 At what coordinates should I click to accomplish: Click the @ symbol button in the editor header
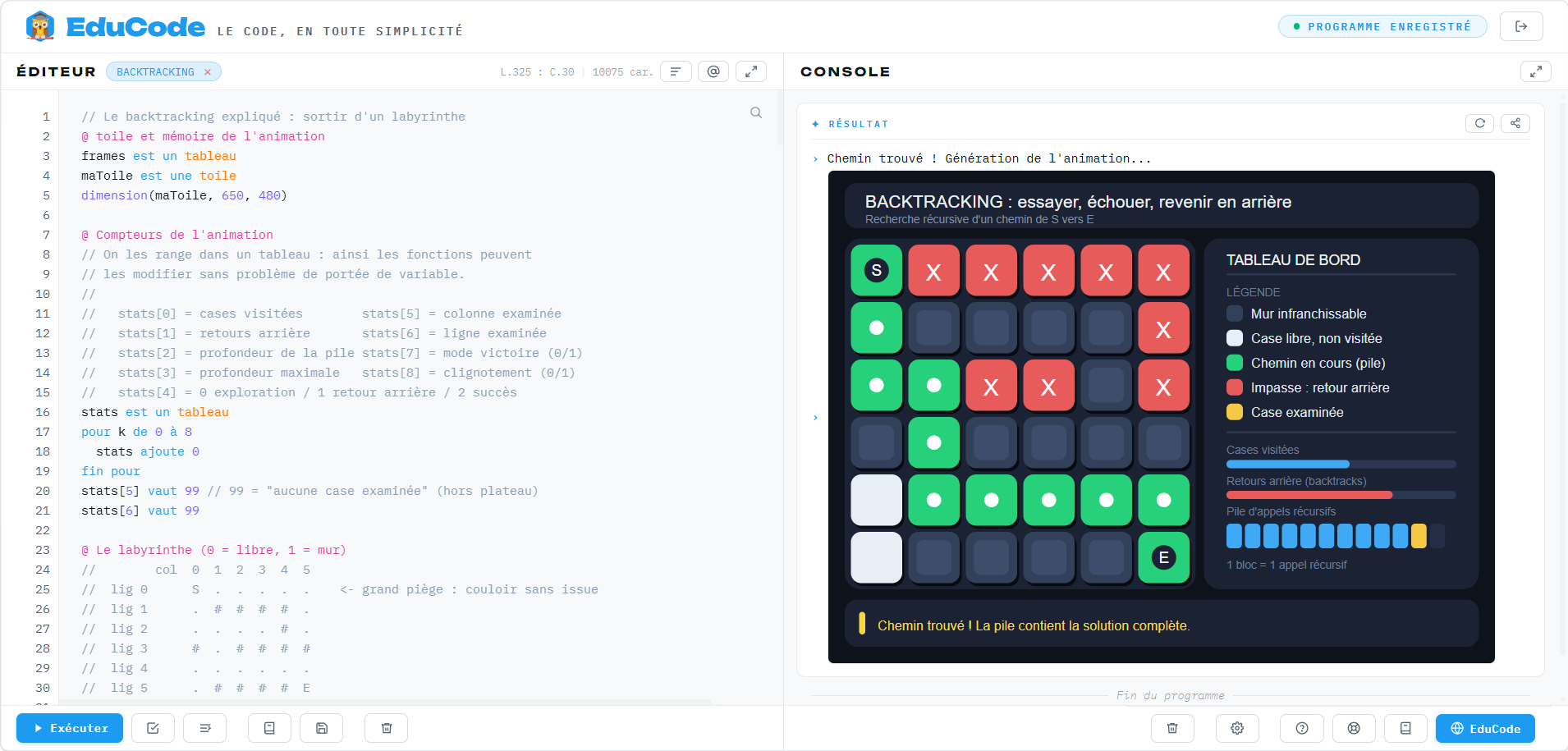pyautogui.click(x=713, y=71)
